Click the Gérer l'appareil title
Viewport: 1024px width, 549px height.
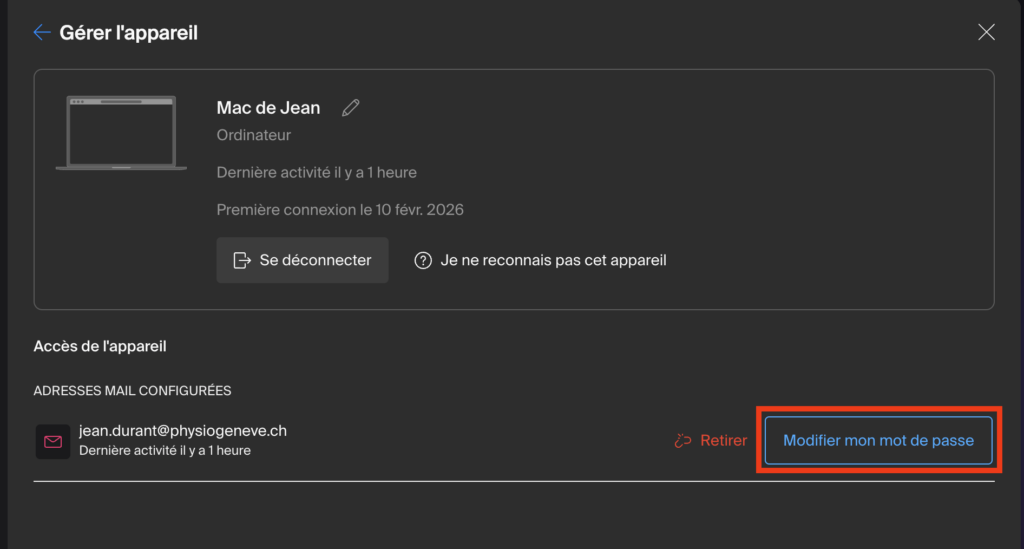(129, 33)
